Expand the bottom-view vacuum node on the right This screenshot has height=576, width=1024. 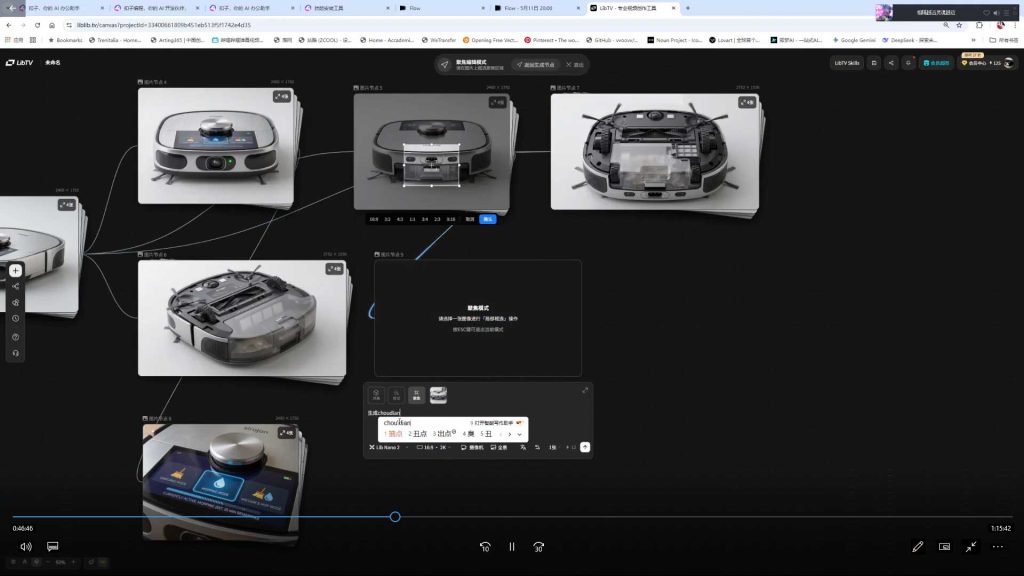747,103
